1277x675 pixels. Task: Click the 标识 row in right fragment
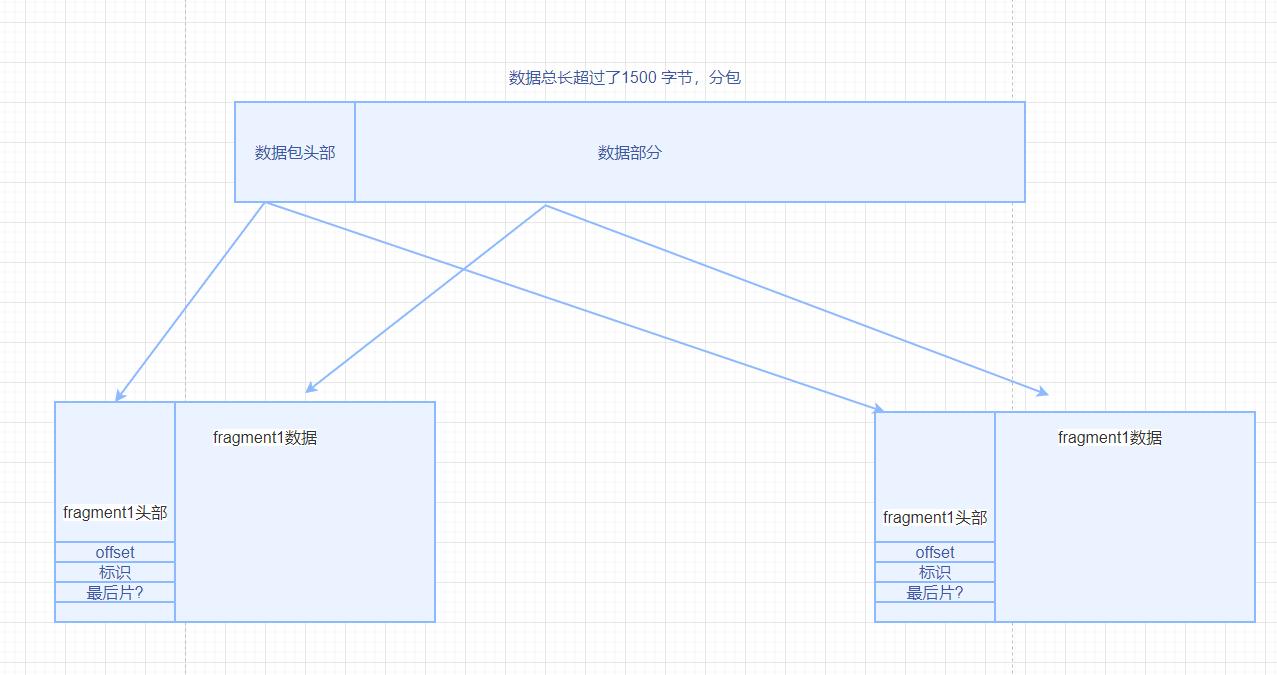click(x=935, y=573)
